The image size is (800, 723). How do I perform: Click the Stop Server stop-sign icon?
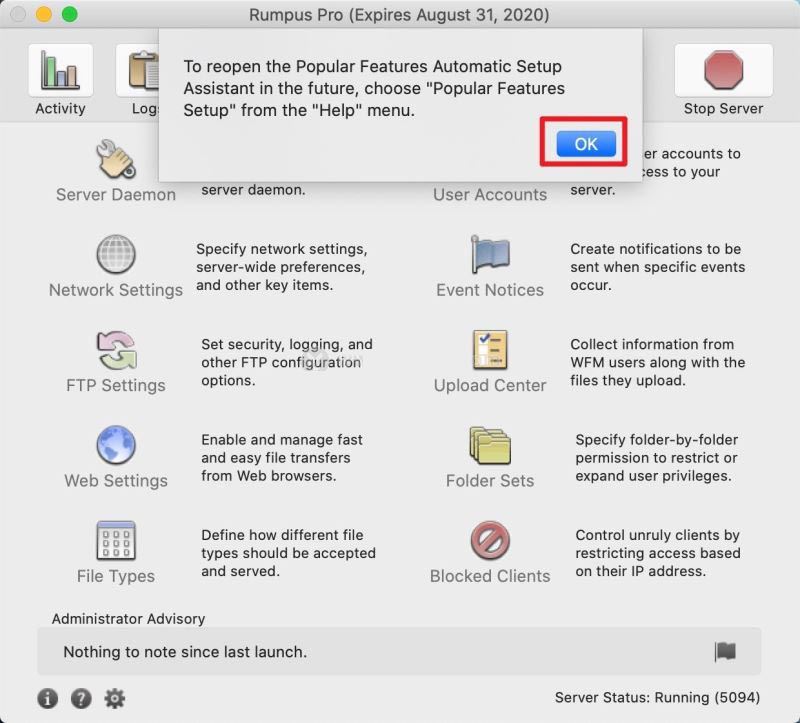click(x=723, y=70)
